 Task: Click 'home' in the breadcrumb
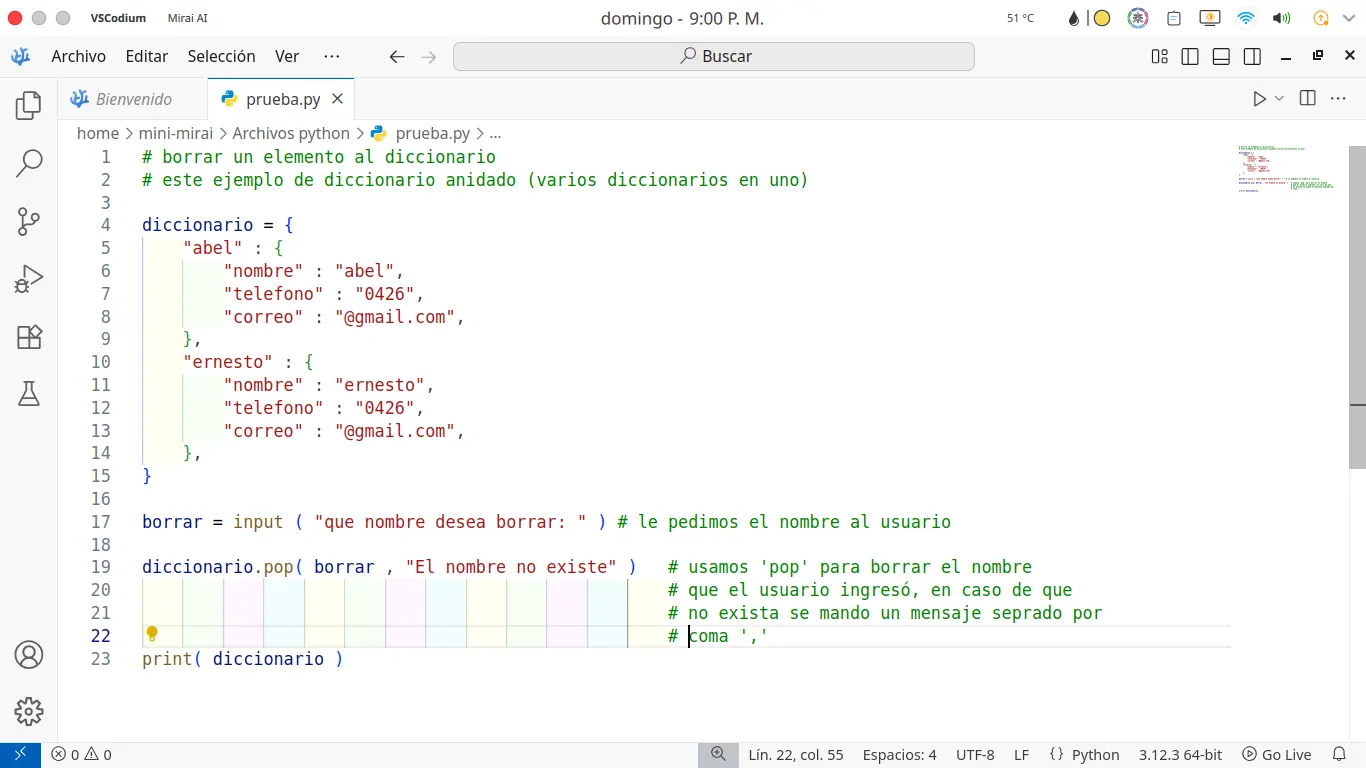(98, 133)
